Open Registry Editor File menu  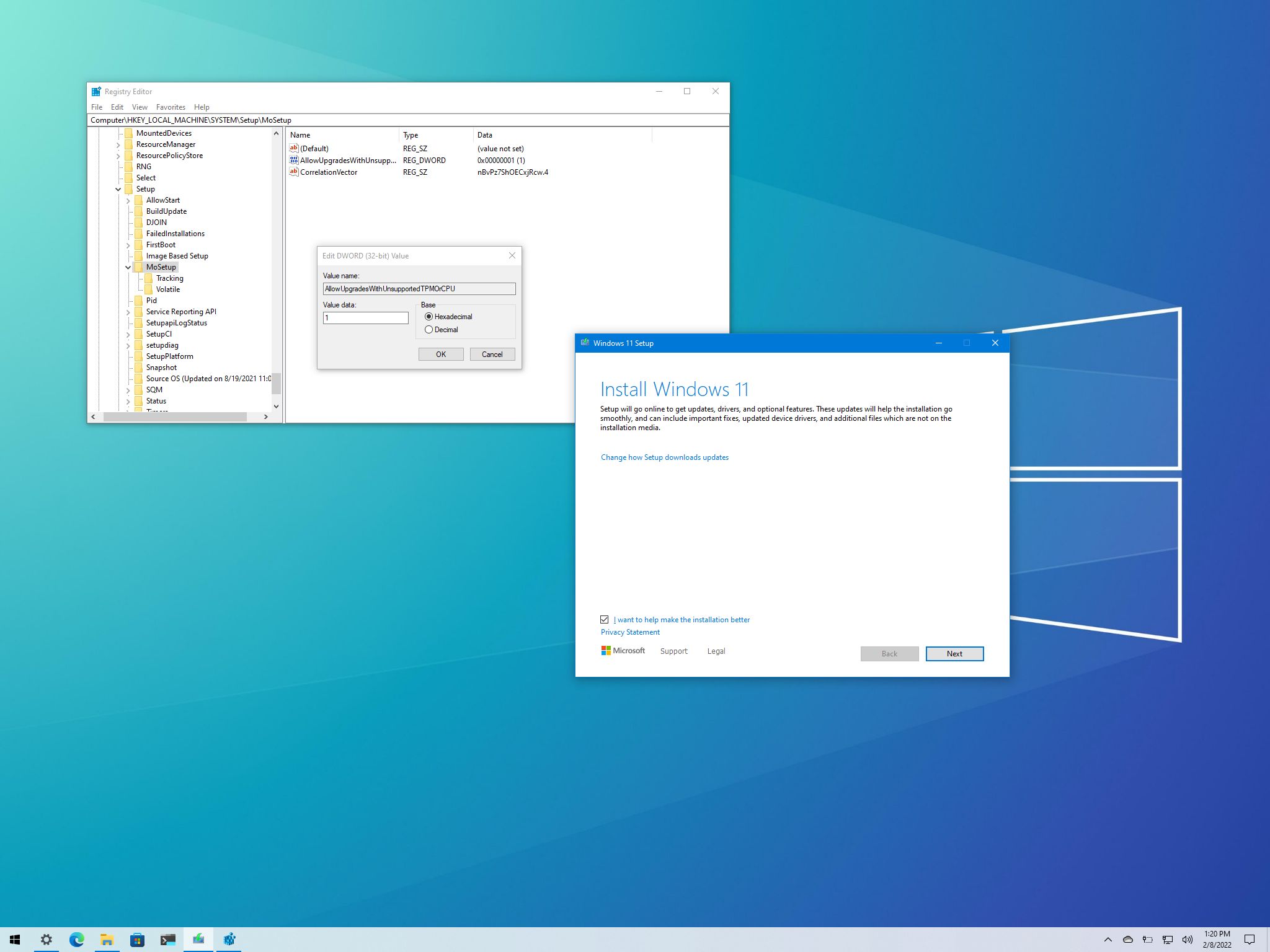(96, 106)
